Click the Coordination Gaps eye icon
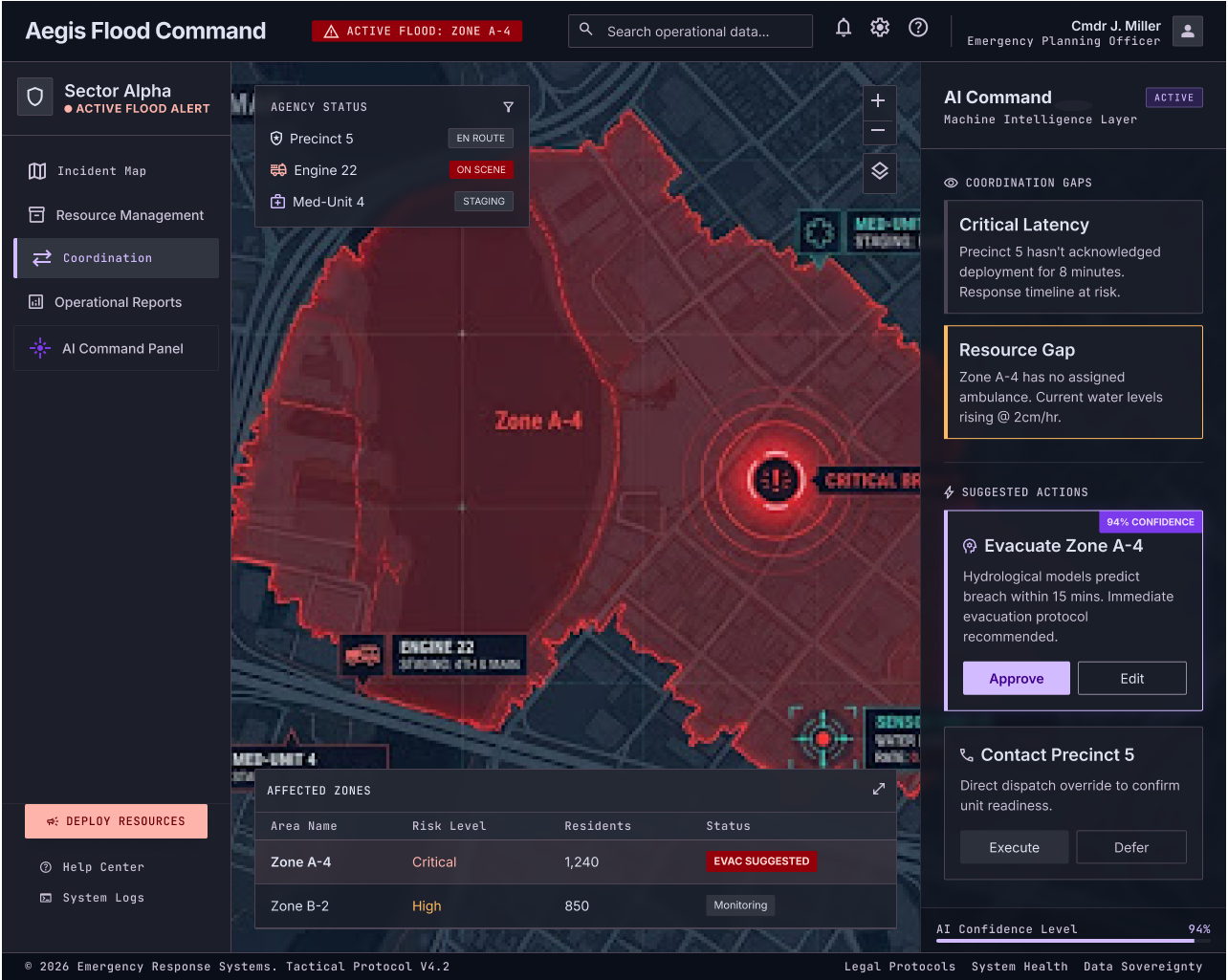 [x=951, y=183]
